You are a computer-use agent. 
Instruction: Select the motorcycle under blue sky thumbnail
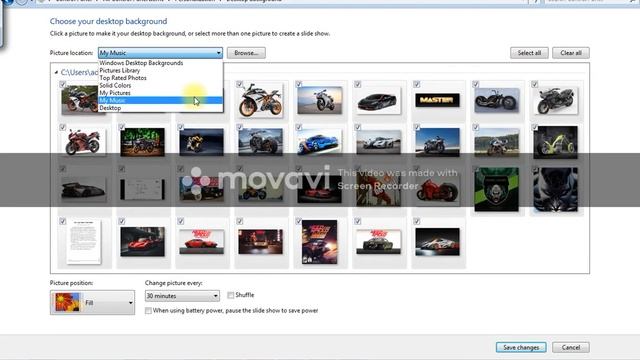click(437, 142)
